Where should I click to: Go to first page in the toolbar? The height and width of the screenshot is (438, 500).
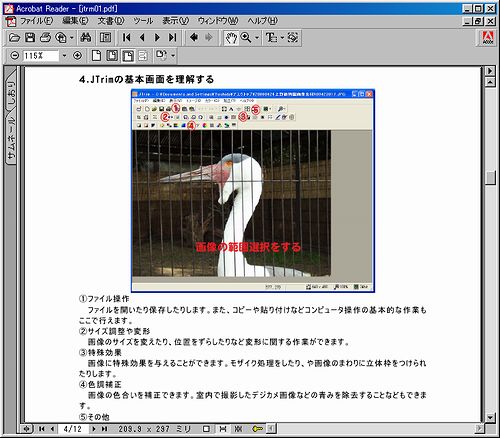(127, 38)
